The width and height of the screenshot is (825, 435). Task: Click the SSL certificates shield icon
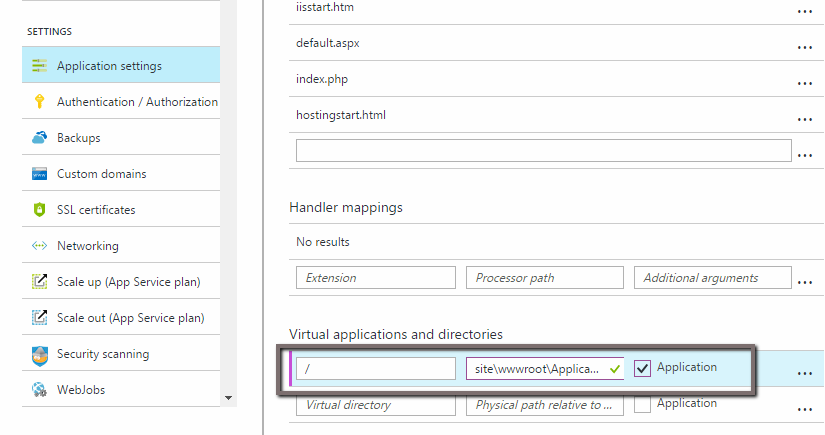click(x=40, y=210)
